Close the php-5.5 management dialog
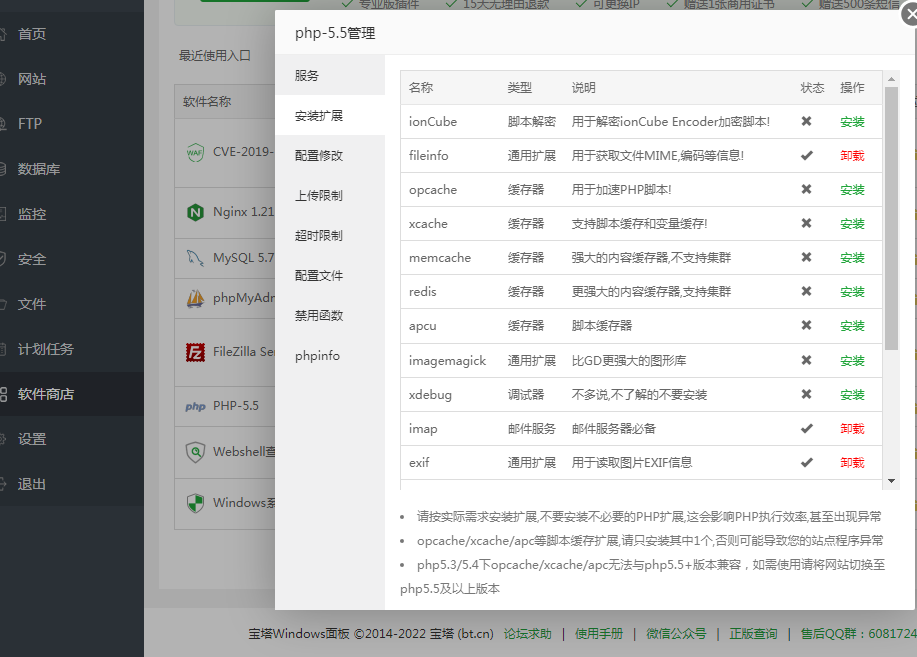Screen dimensions: 917x657 tap(911, 15)
